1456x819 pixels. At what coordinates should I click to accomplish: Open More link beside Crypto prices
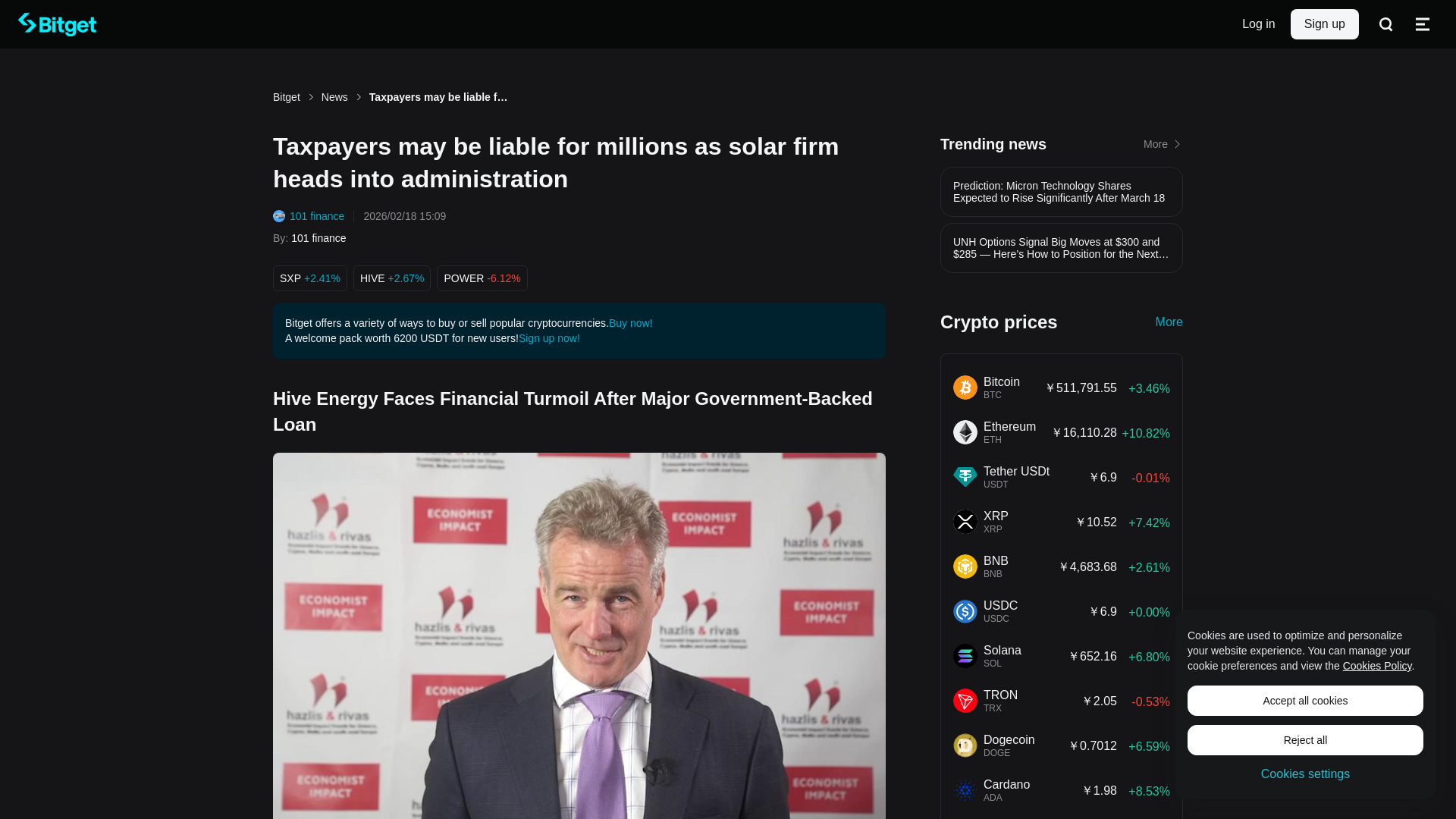(x=1169, y=322)
